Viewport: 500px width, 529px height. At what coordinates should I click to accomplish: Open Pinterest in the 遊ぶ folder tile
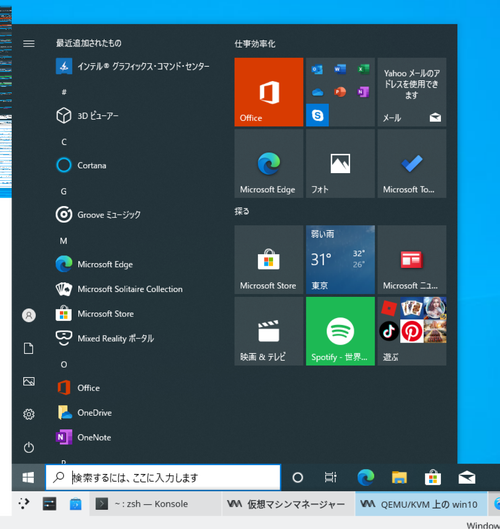(x=412, y=331)
